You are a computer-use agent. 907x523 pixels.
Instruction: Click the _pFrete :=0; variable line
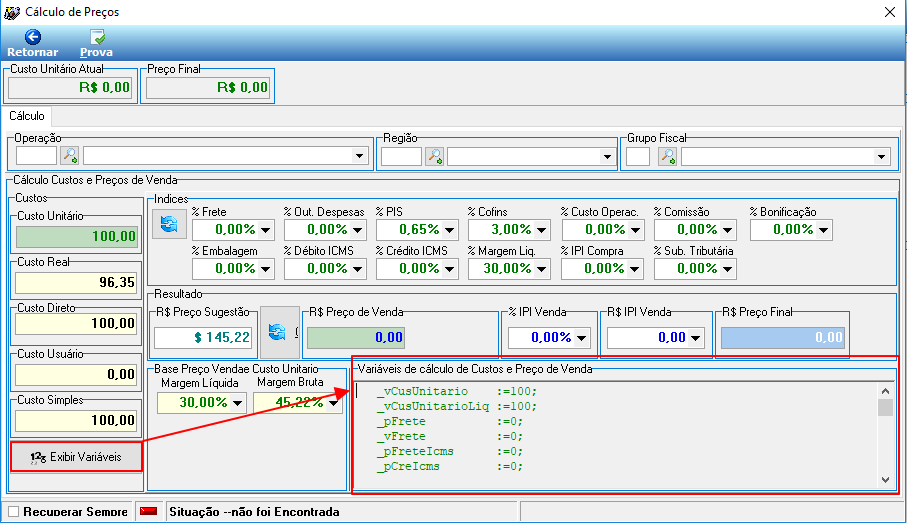click(x=450, y=422)
